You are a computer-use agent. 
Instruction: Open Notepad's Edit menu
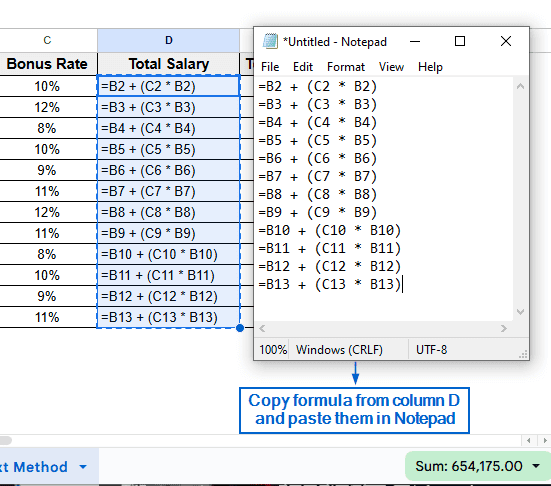coord(303,67)
